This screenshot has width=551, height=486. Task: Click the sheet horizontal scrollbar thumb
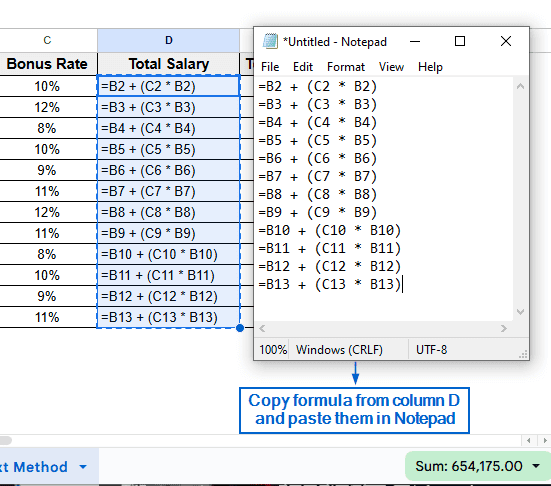(5, 440)
